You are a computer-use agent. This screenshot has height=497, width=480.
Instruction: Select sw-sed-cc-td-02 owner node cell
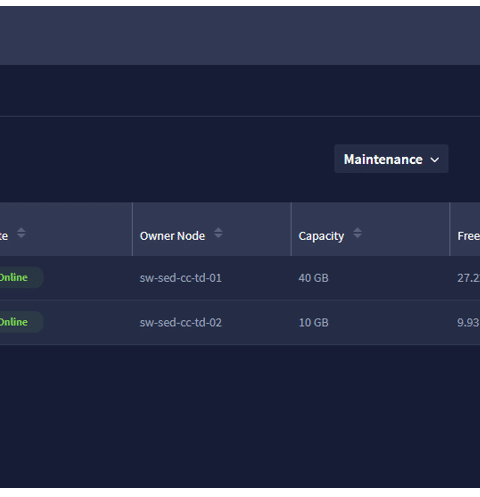pos(181,322)
